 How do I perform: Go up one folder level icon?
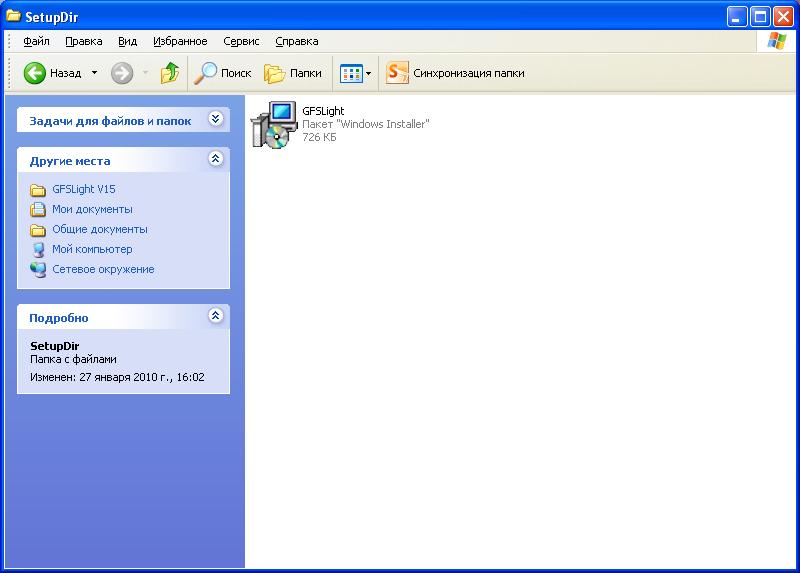coord(170,73)
